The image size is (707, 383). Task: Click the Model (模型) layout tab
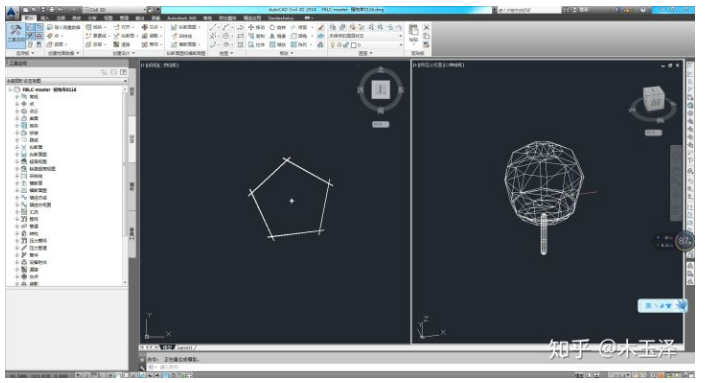point(168,347)
